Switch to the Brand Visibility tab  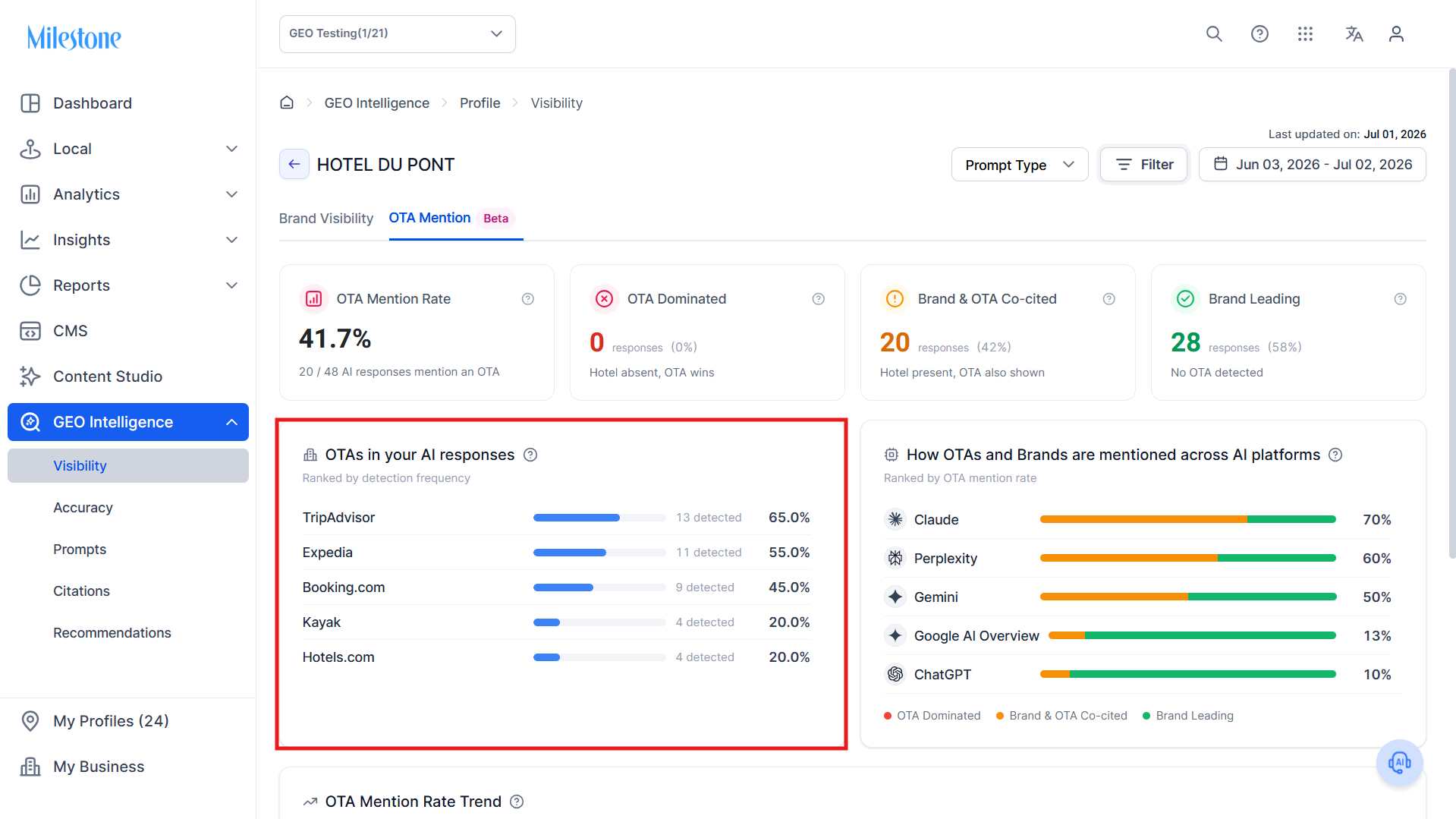click(326, 219)
